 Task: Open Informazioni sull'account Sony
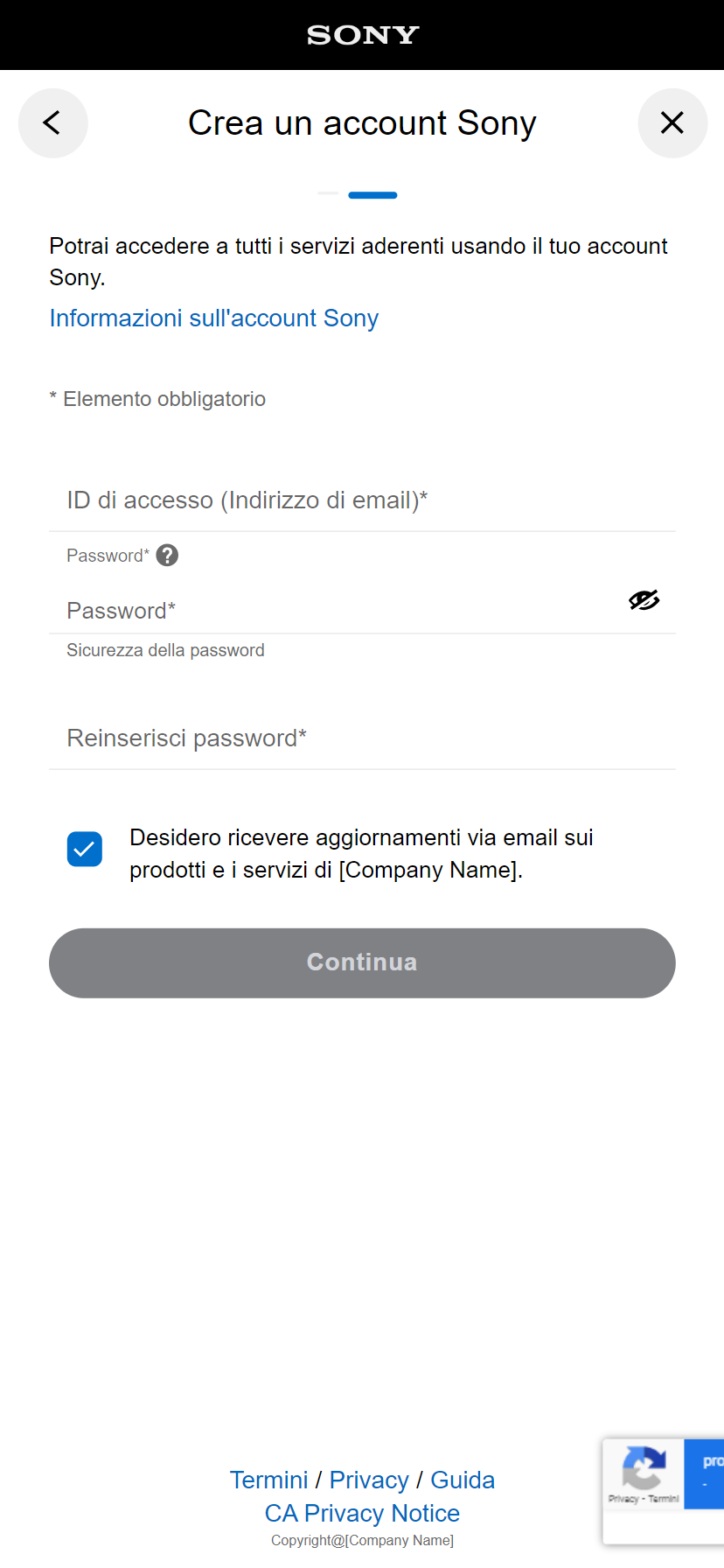pos(213,318)
